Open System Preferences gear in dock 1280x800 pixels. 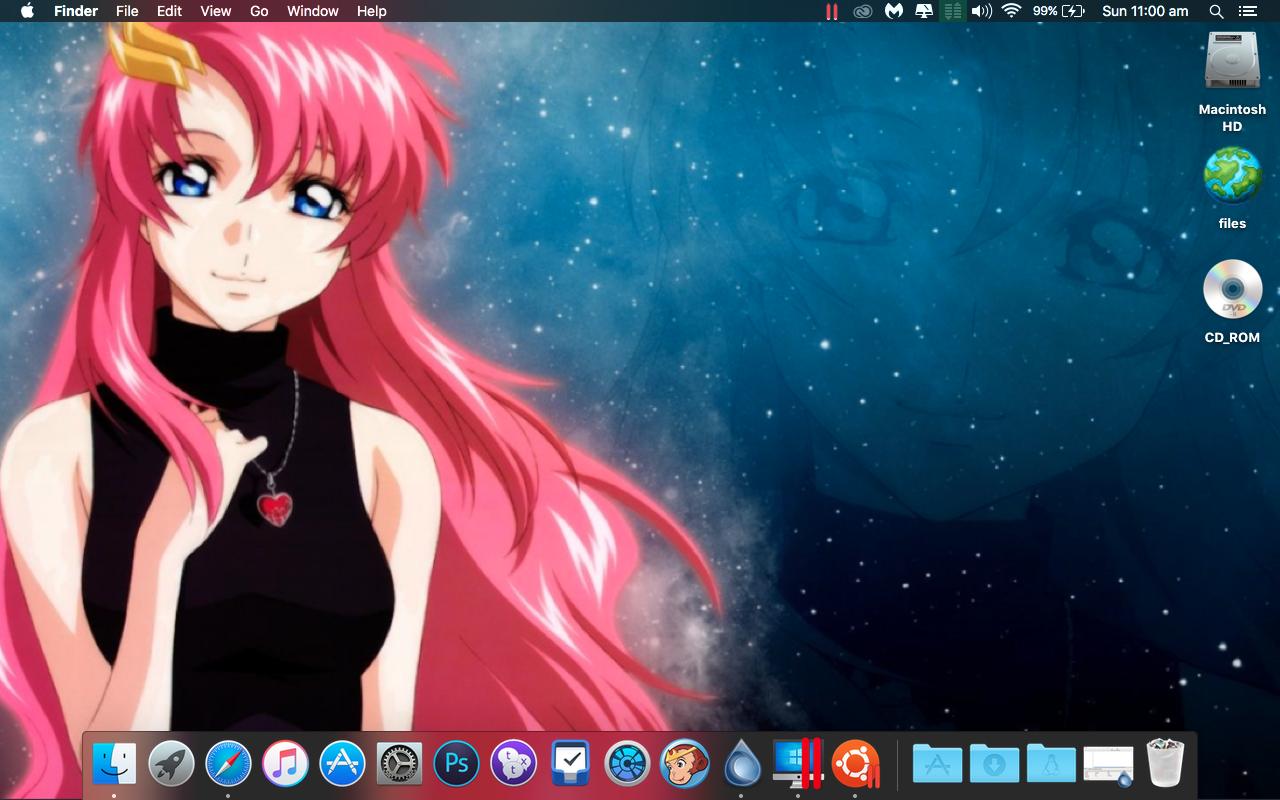[x=399, y=764]
